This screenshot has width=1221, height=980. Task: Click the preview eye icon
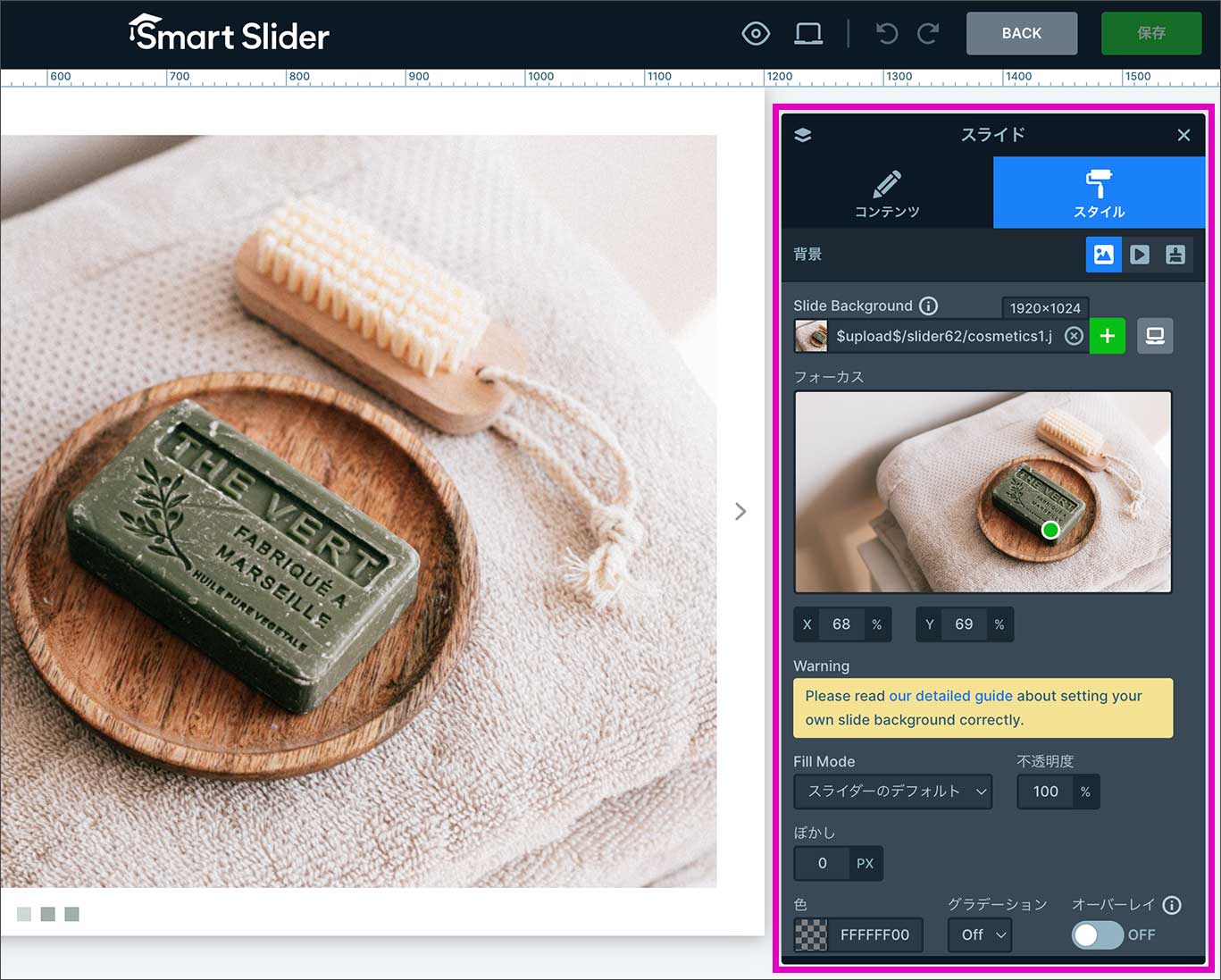tap(756, 34)
